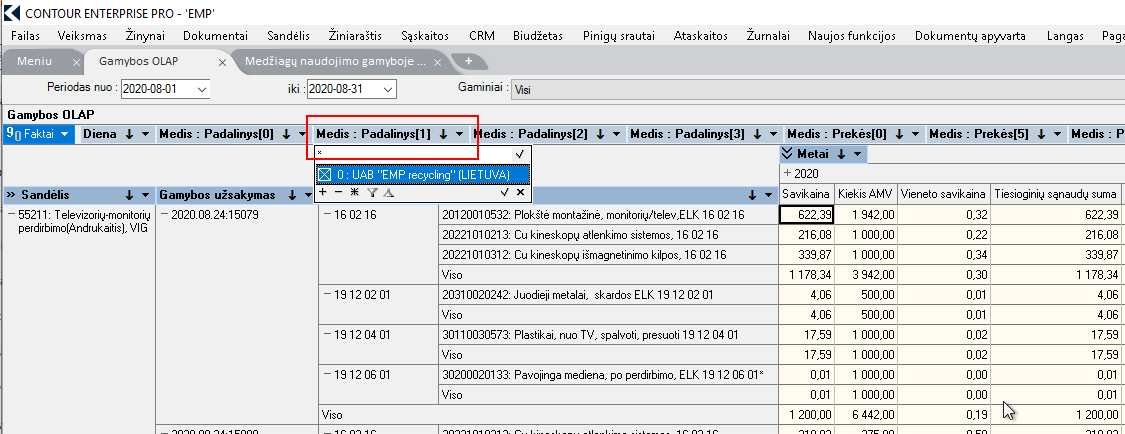This screenshot has height=434, width=1125.
Task: Toggle the UAB "EMP recycling" (LIETUVA) checkbox
Action: pyautogui.click(x=324, y=174)
